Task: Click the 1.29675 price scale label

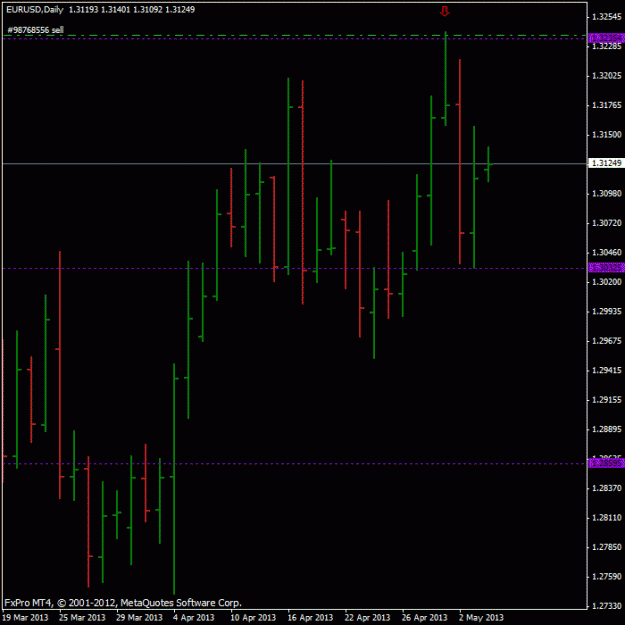Action: point(607,341)
